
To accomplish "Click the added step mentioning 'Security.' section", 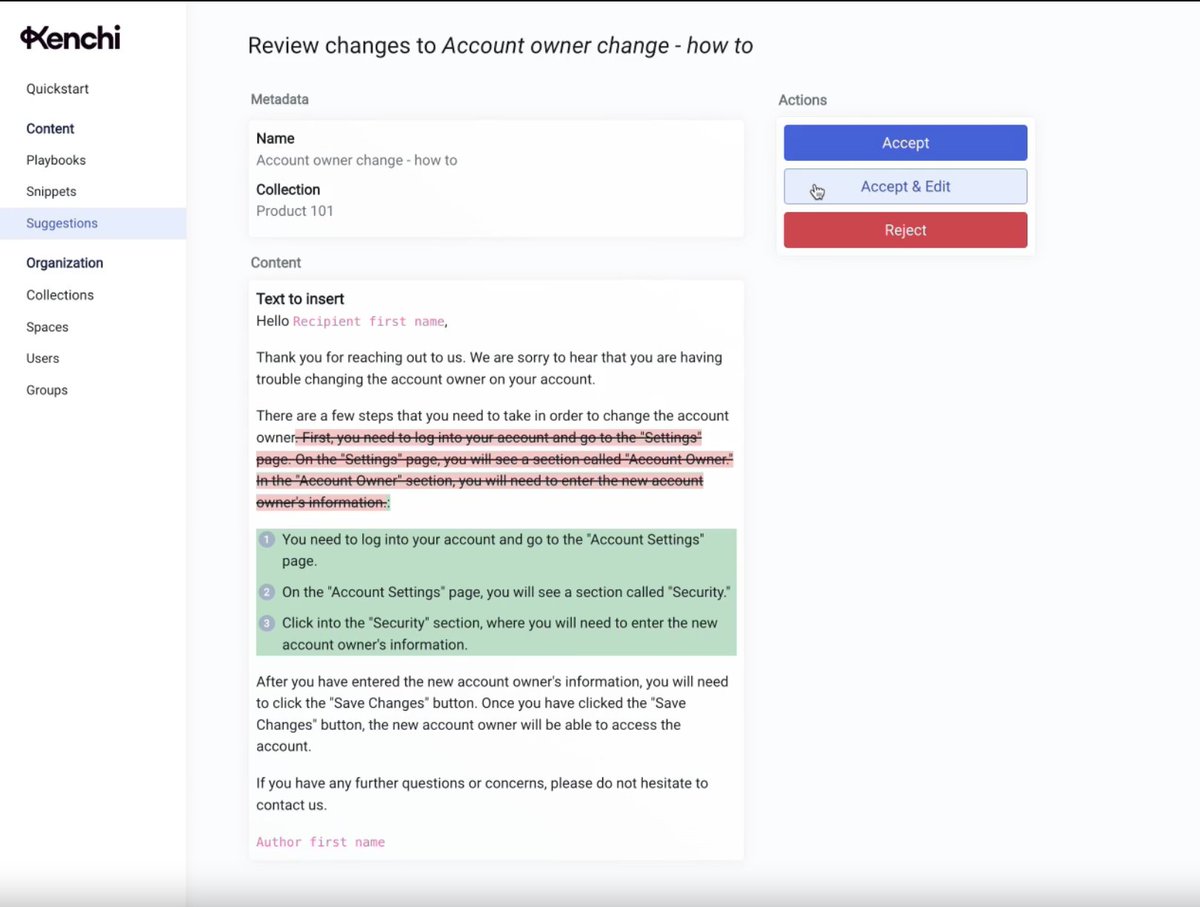I will pyautogui.click(x=506, y=592).
